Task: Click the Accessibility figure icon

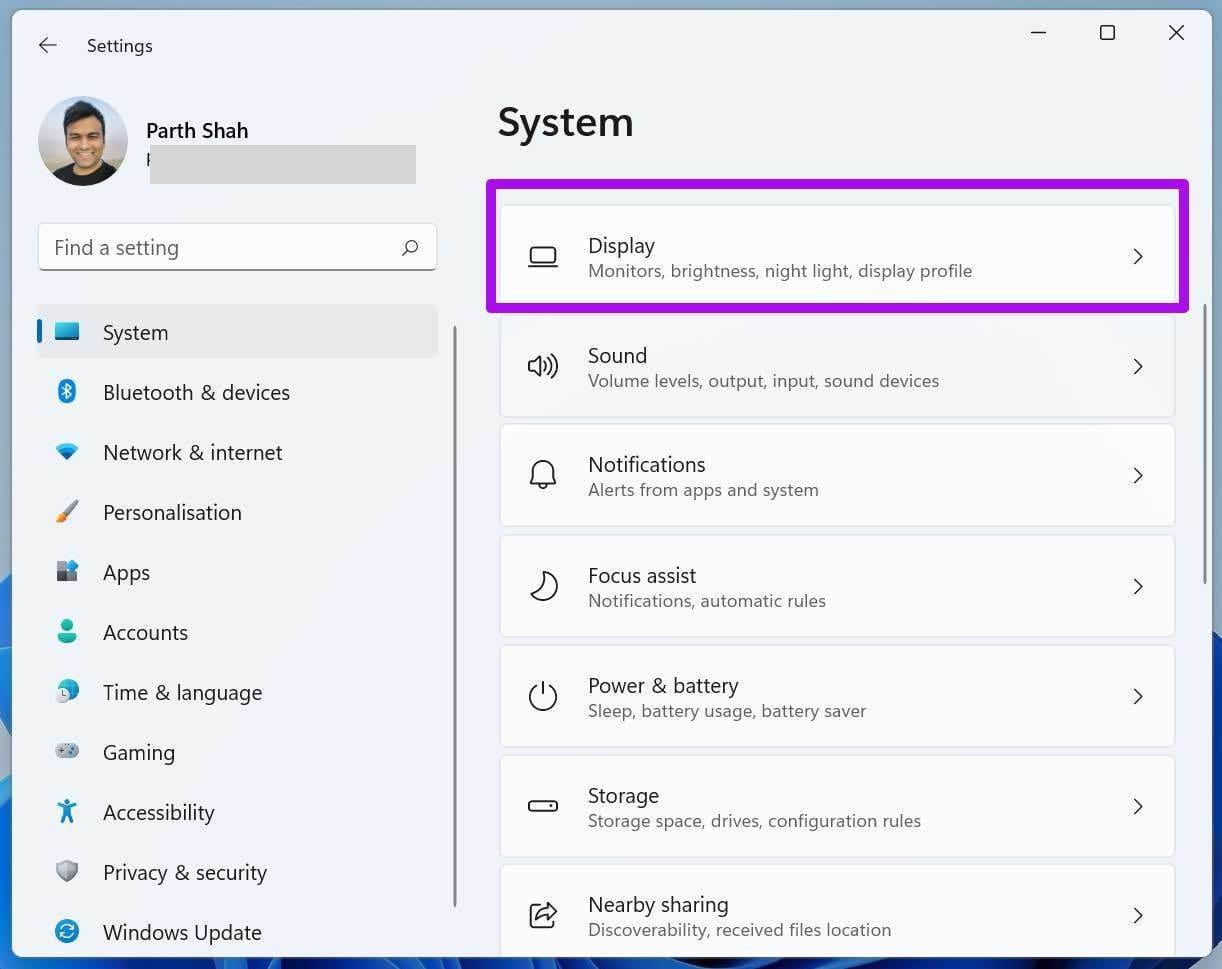Action: [67, 811]
